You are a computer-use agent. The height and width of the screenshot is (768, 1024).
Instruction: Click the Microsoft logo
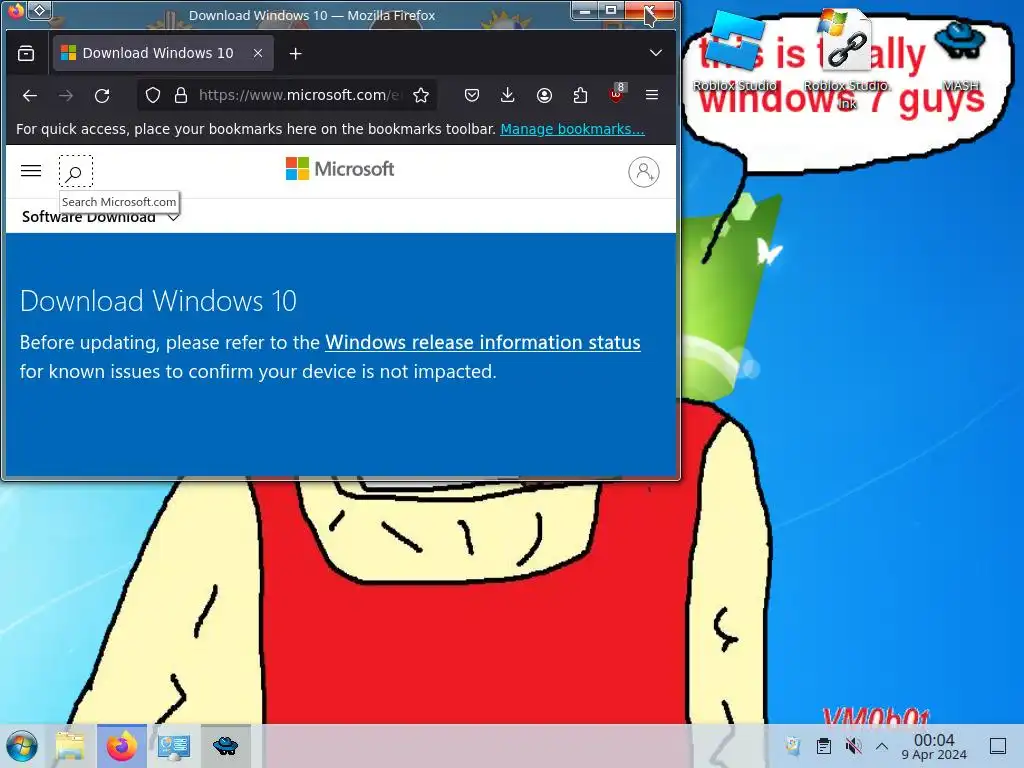click(340, 169)
